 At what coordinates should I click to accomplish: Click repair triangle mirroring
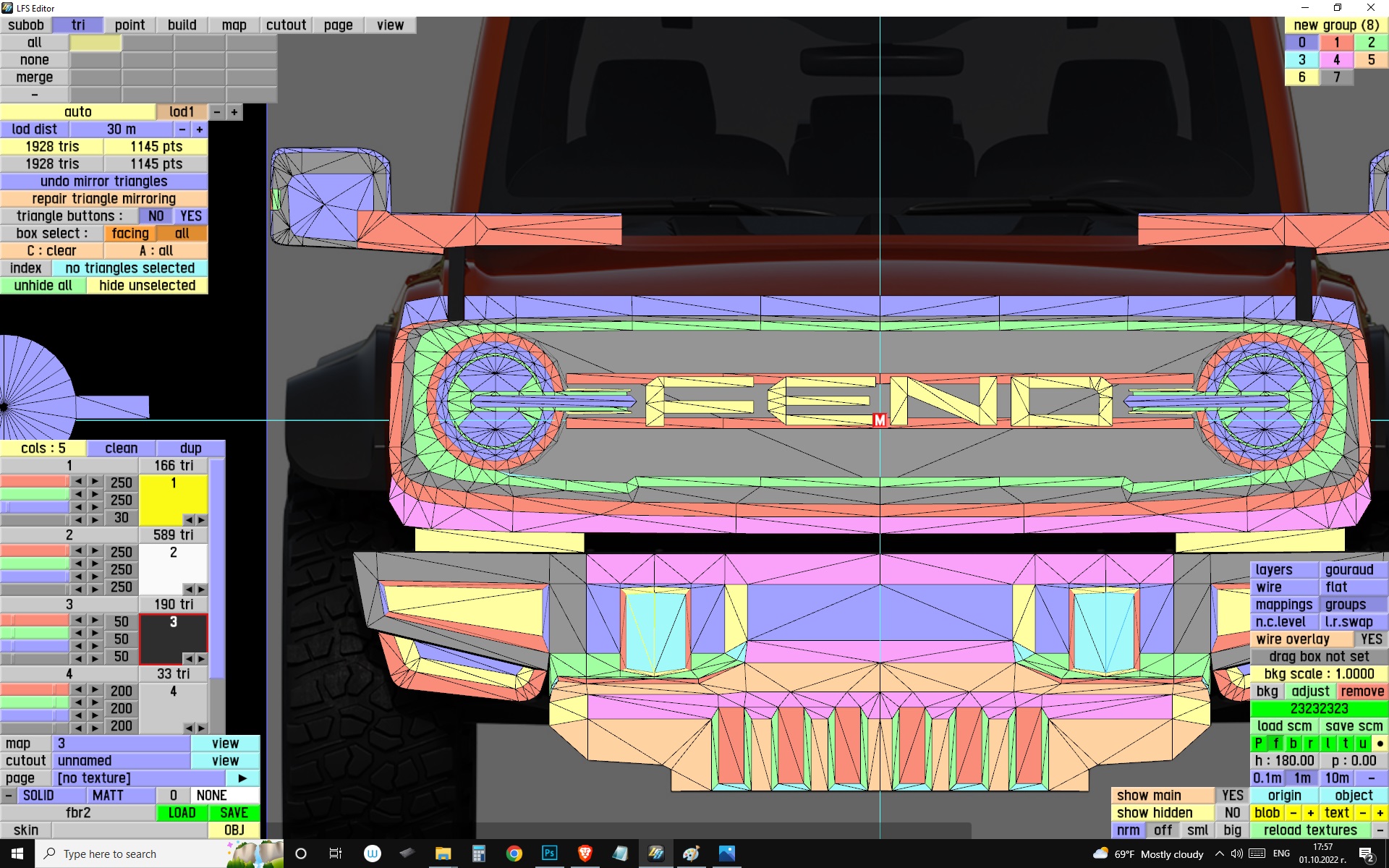tap(103, 199)
